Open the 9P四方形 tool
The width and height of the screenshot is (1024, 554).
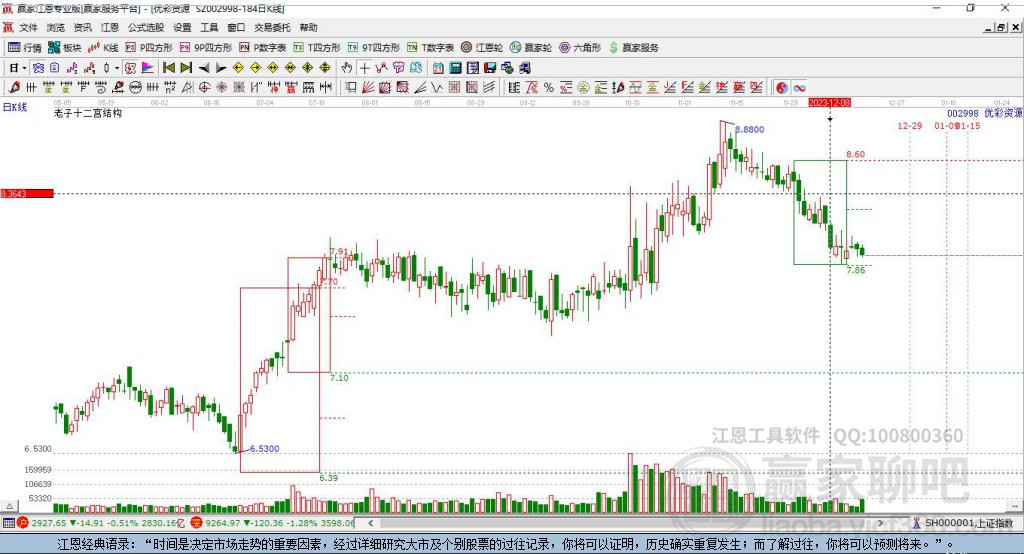point(206,48)
